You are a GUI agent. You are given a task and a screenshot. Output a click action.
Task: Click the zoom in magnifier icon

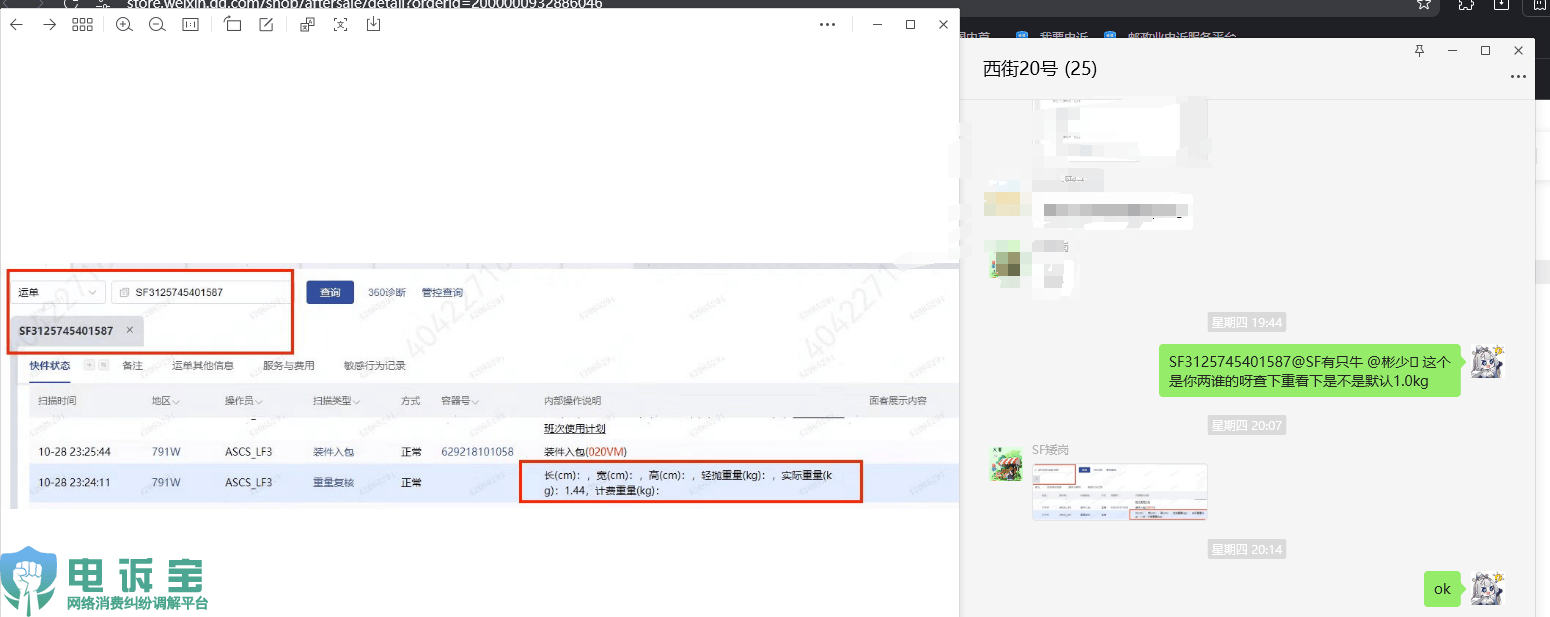tap(124, 24)
